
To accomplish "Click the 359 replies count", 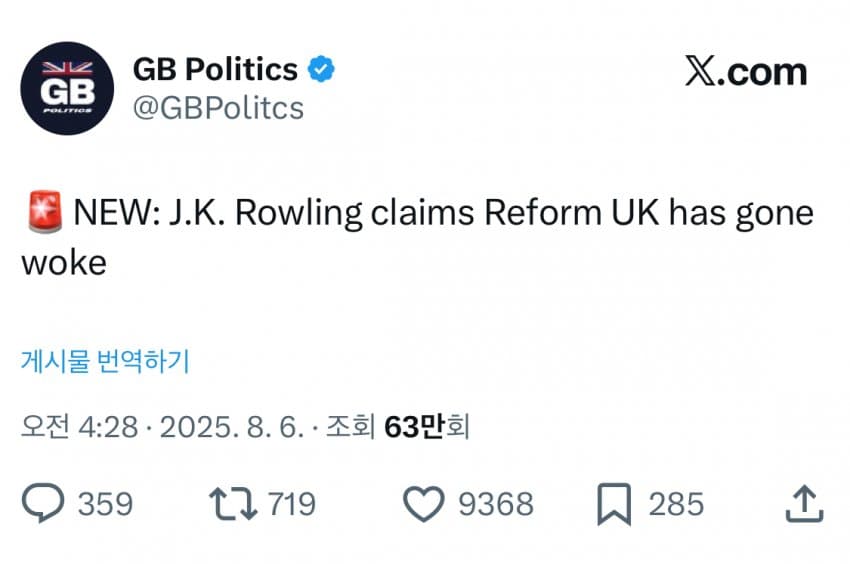I will click(105, 503).
